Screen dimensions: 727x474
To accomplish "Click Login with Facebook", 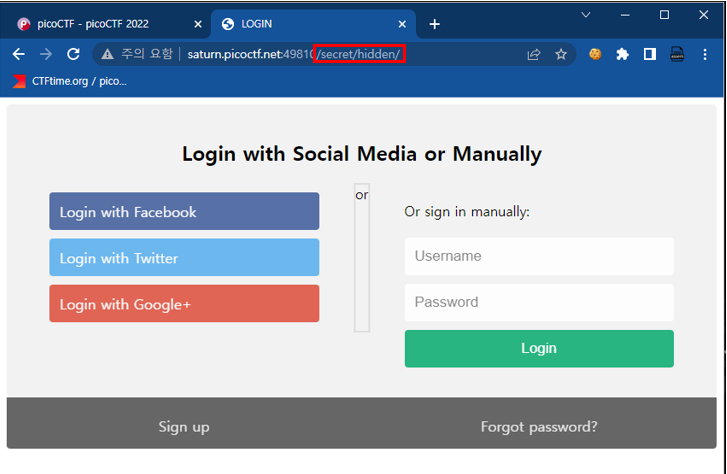I will click(184, 211).
